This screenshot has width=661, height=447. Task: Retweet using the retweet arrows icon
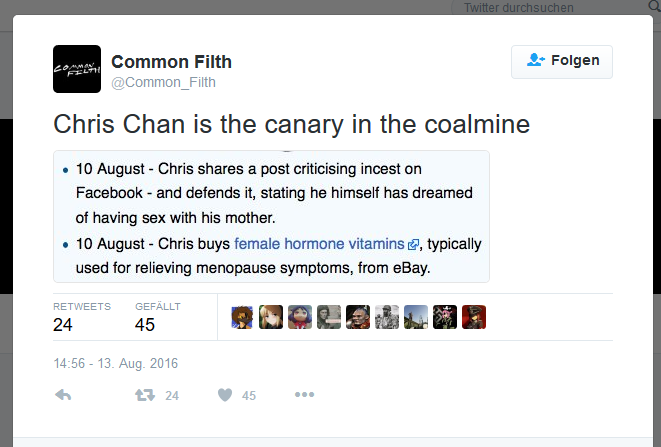point(145,395)
